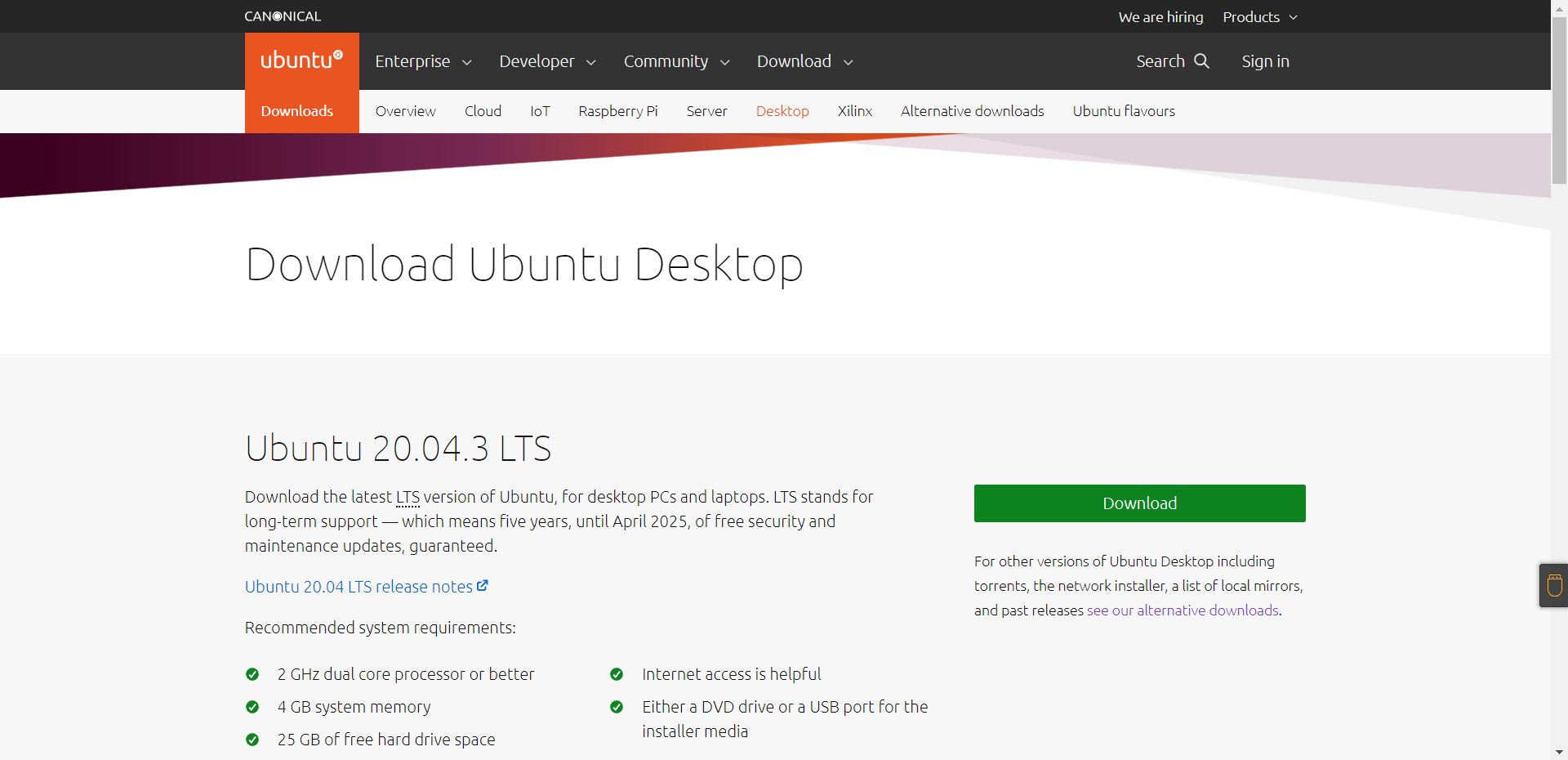Screen dimensions: 1568x760
Task: Go to the IoT tab
Action: point(540,111)
